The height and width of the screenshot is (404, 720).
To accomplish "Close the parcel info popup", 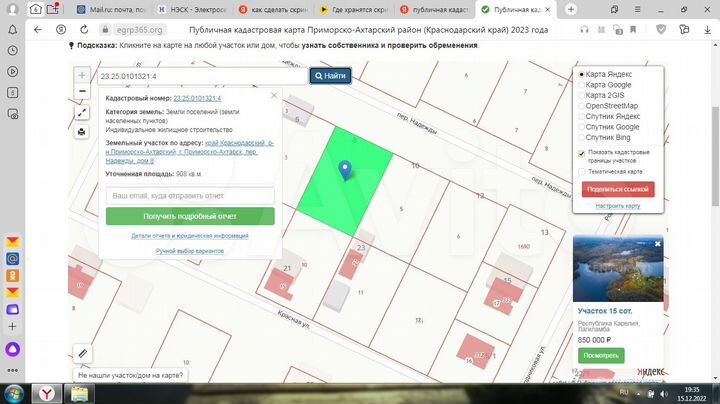I will pos(274,96).
